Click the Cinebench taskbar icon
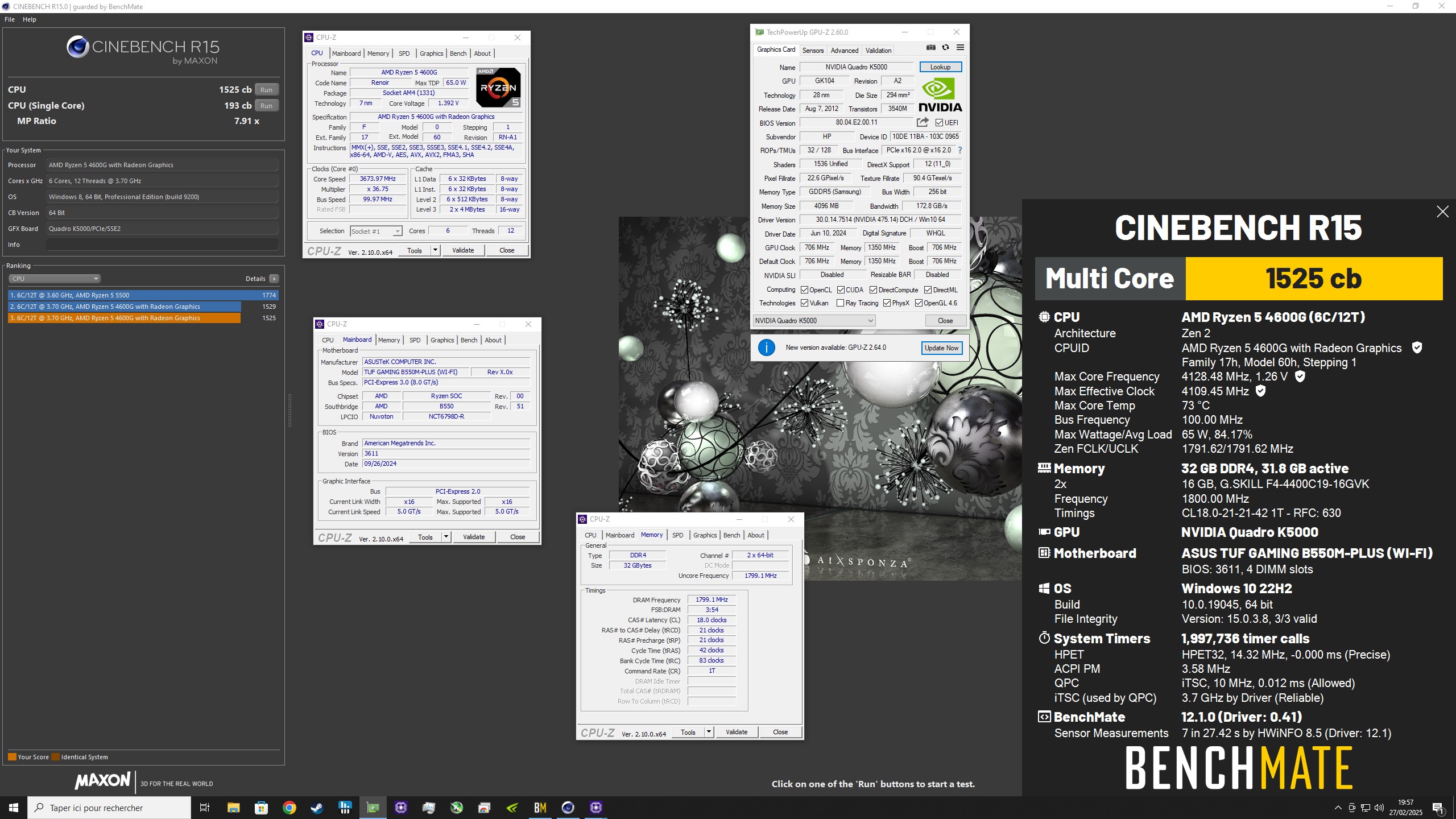Image resolution: width=1456 pixels, height=819 pixels. pos(568,808)
